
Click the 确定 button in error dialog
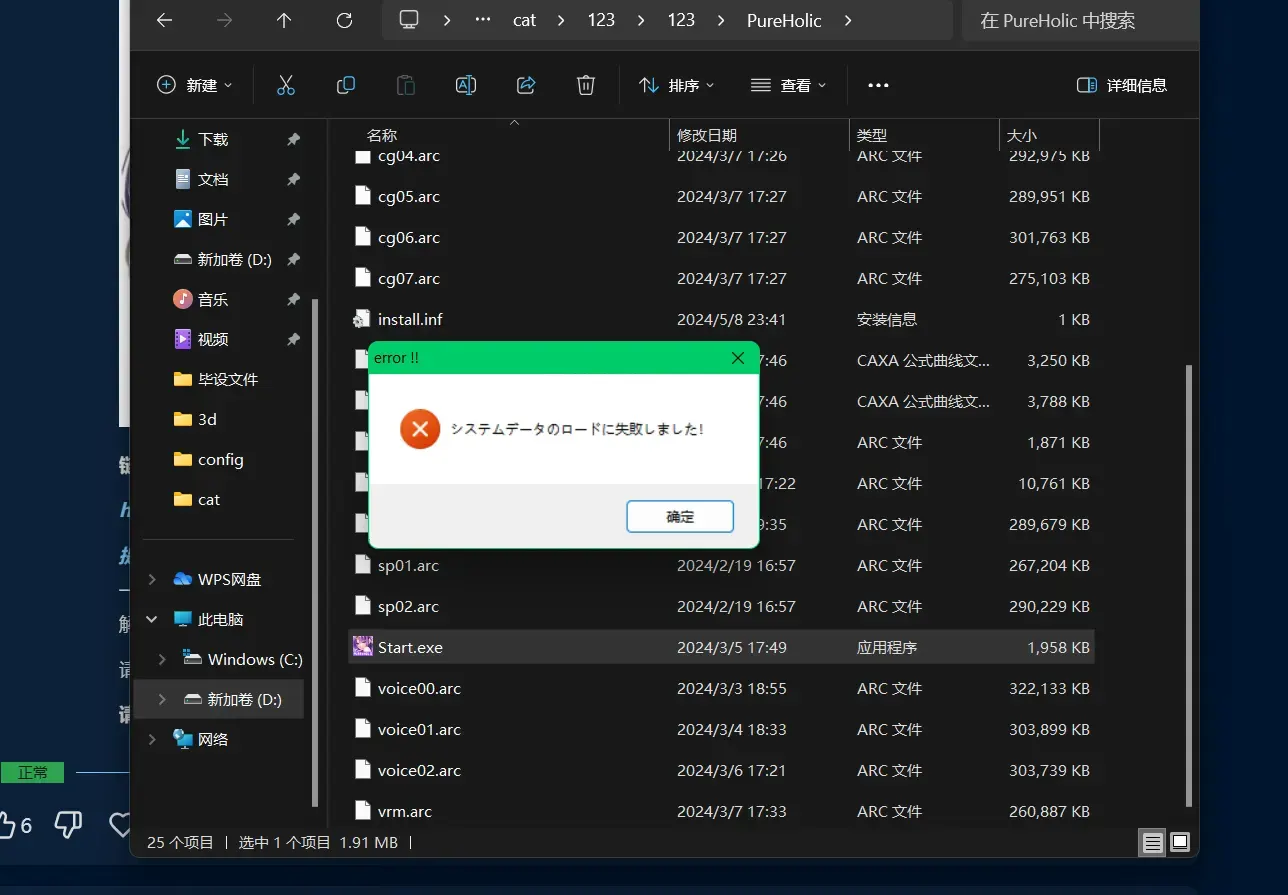click(680, 517)
